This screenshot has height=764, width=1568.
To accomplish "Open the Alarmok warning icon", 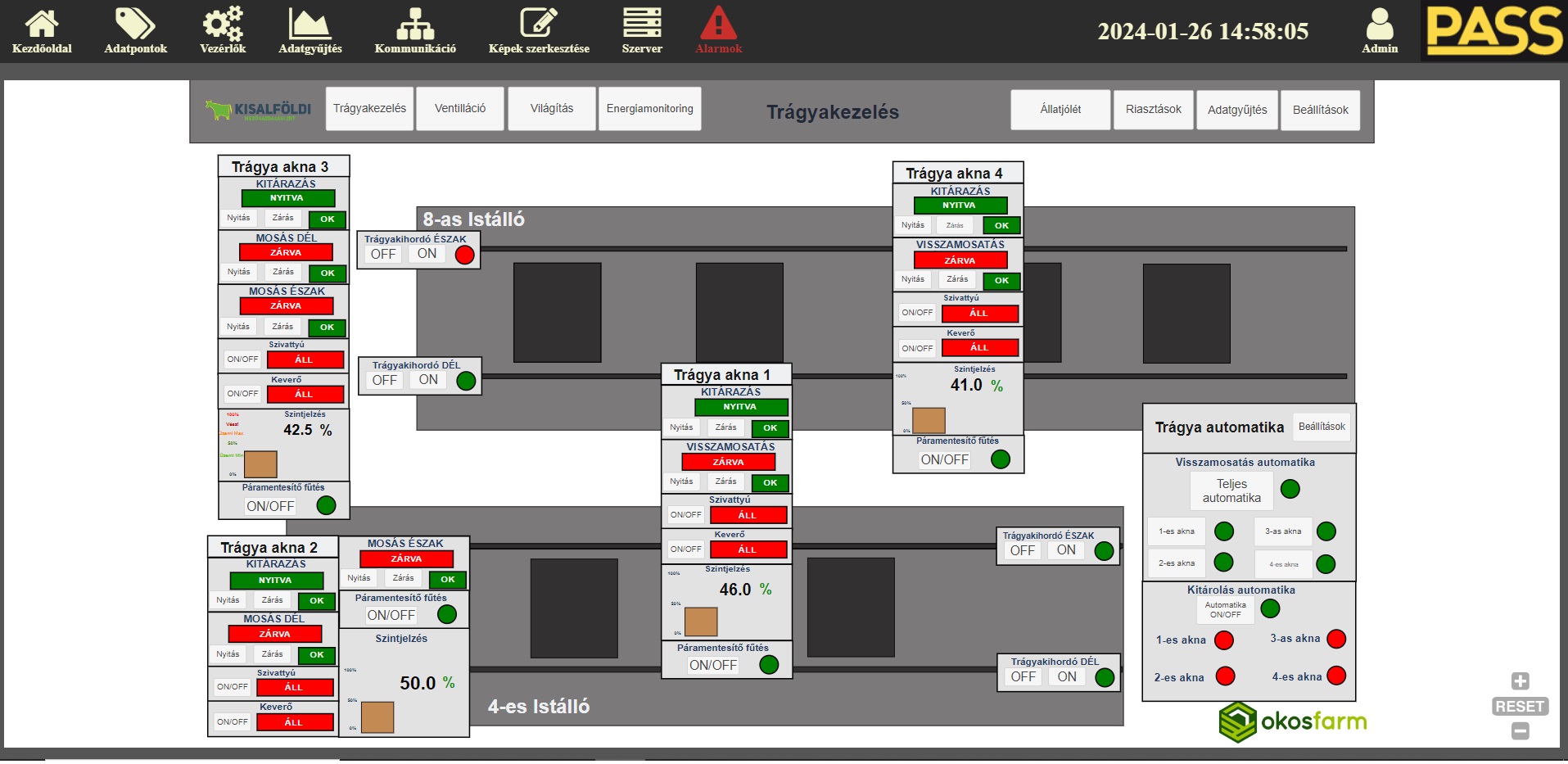I will click(718, 25).
